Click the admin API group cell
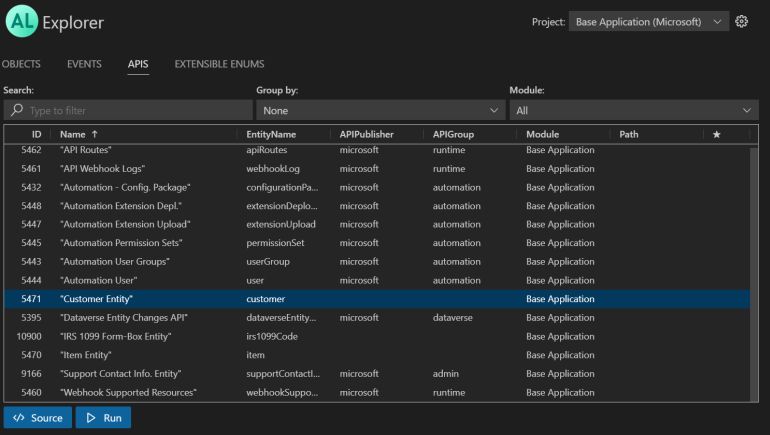770x435 pixels. tap(445, 373)
